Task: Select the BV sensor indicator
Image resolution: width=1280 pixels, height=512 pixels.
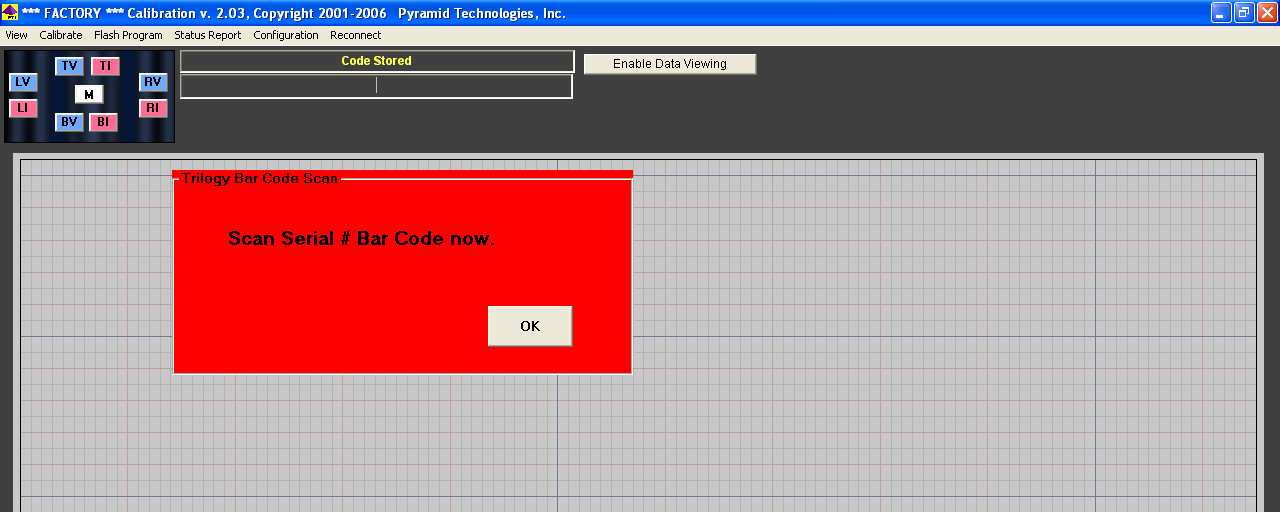Action: pyautogui.click(x=69, y=122)
